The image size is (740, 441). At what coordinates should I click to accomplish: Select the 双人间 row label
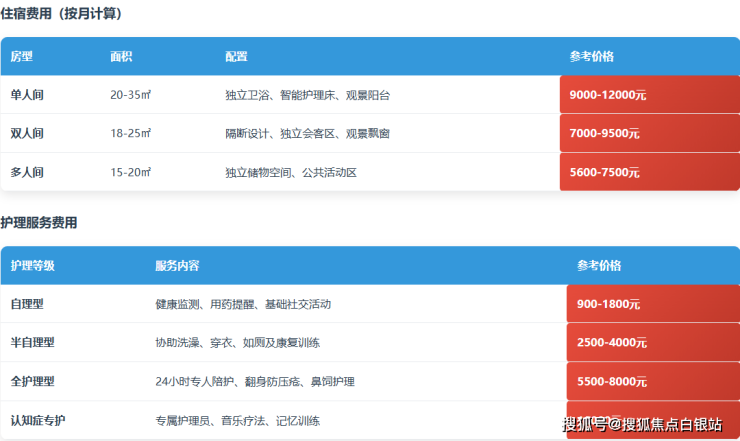[x=27, y=133]
